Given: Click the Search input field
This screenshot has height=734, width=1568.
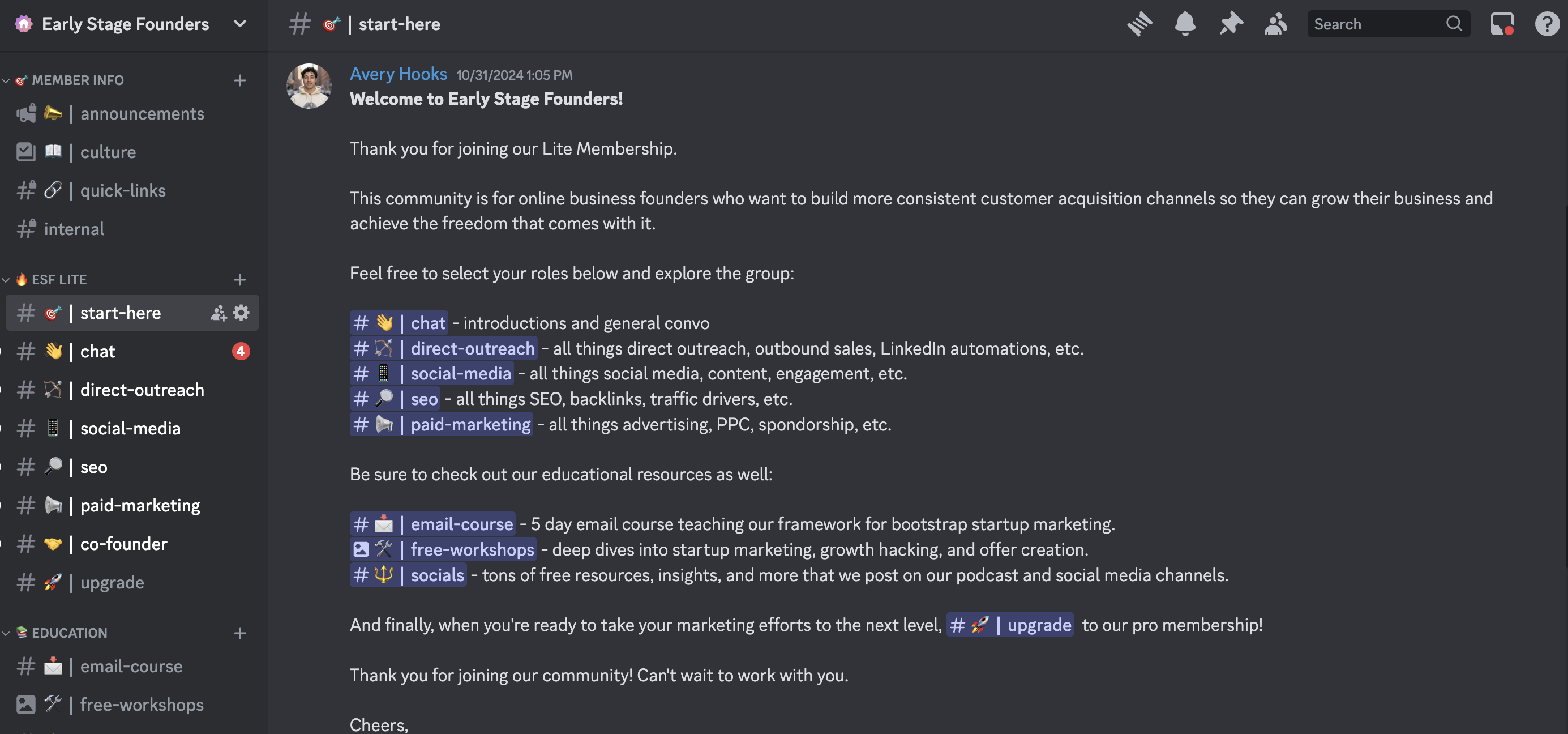Looking at the screenshot, I should 1379,24.
